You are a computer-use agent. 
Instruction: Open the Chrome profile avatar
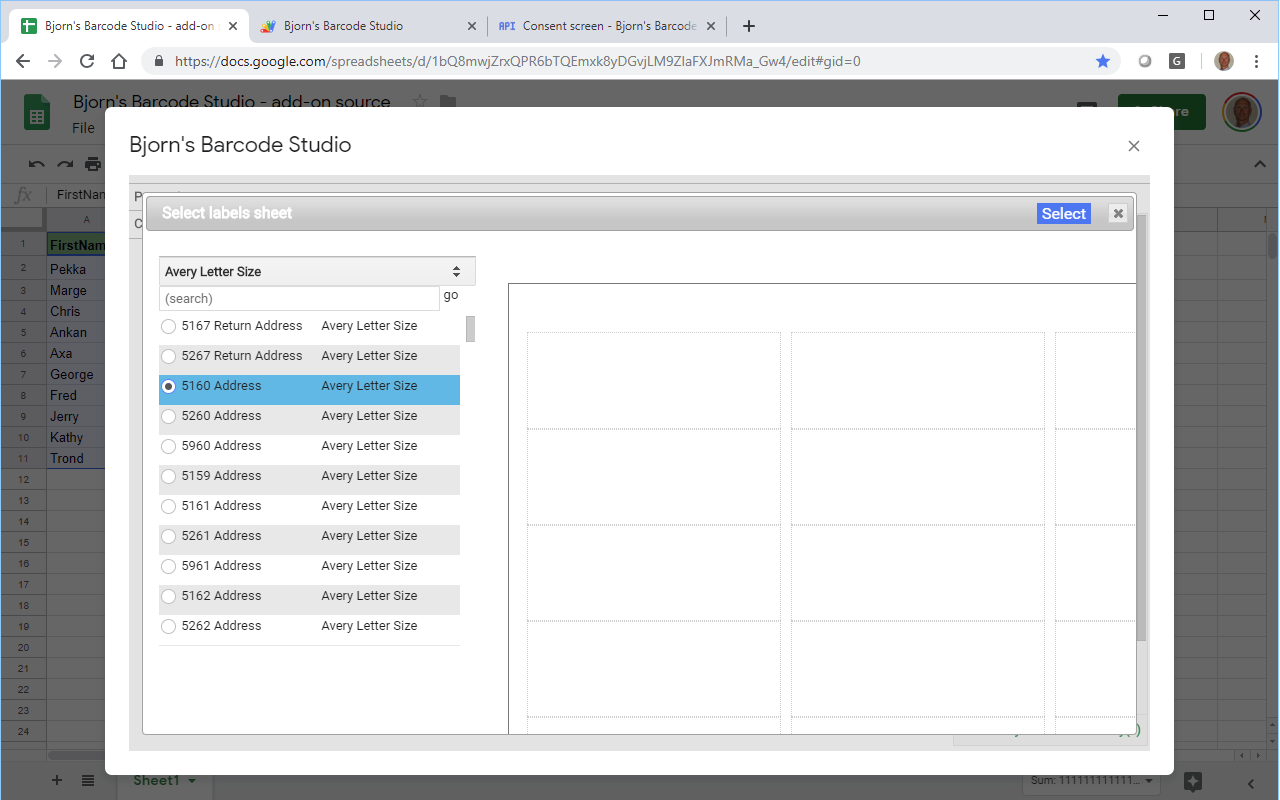click(1224, 61)
